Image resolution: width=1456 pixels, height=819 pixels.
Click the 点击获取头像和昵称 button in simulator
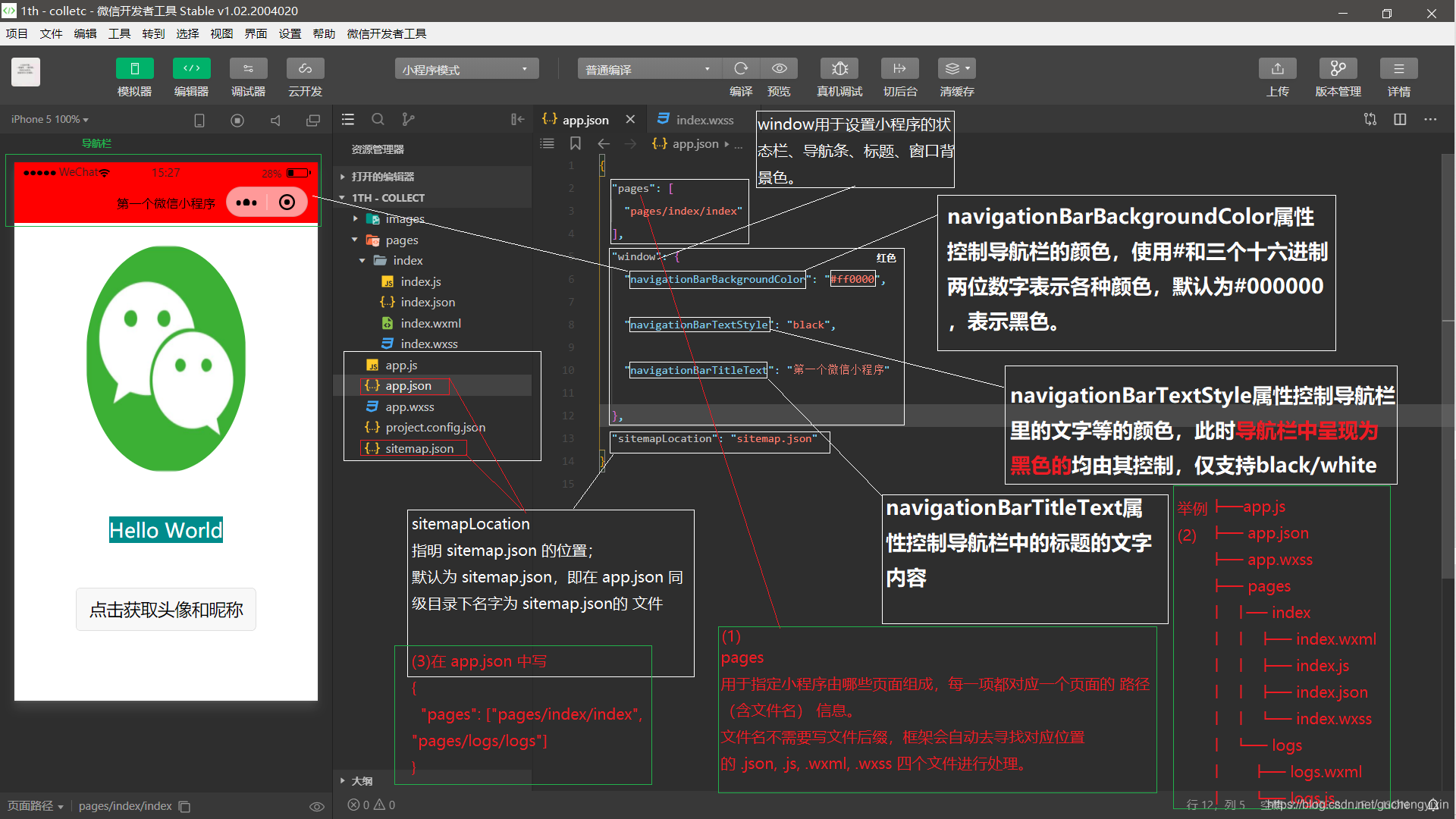[166, 610]
